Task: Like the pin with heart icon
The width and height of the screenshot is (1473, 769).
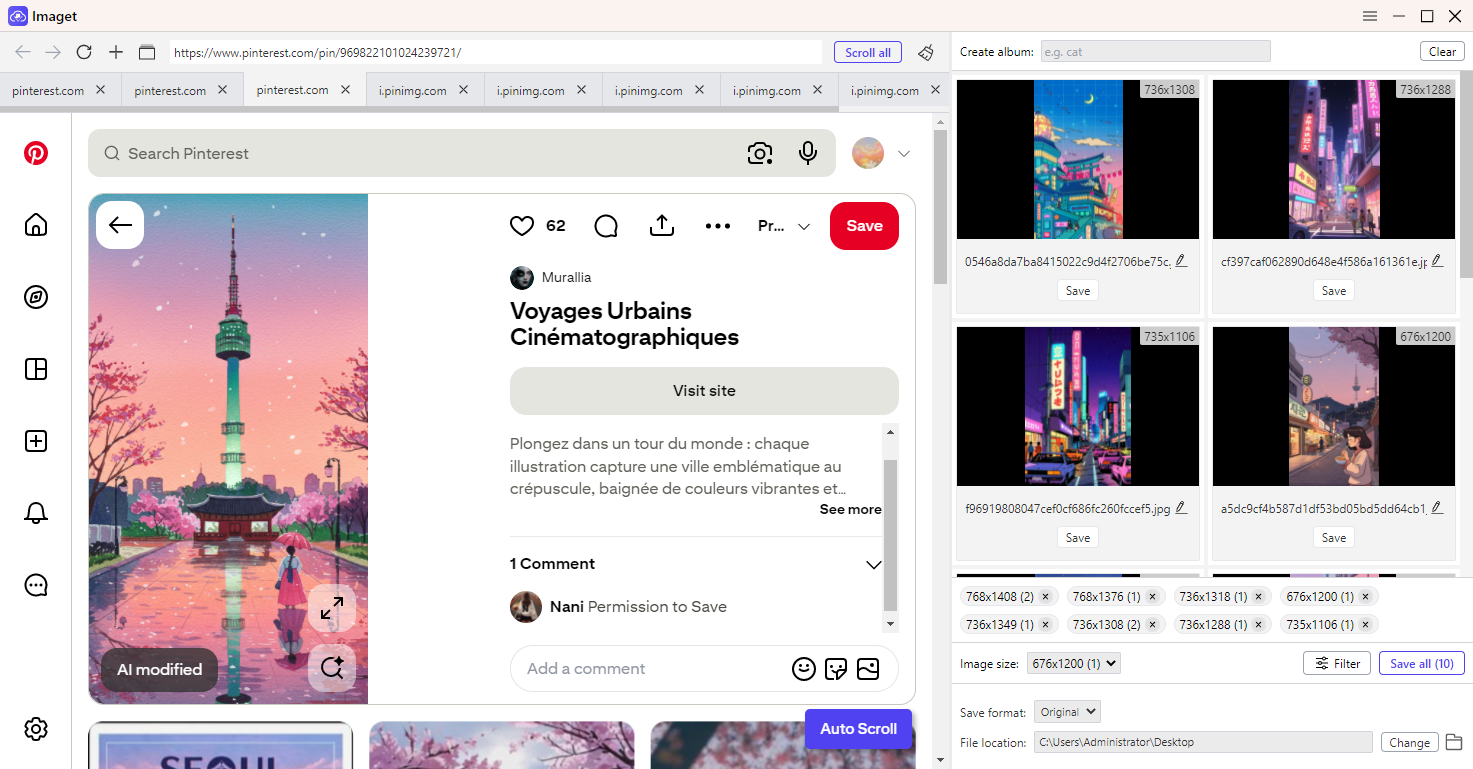Action: [522, 226]
